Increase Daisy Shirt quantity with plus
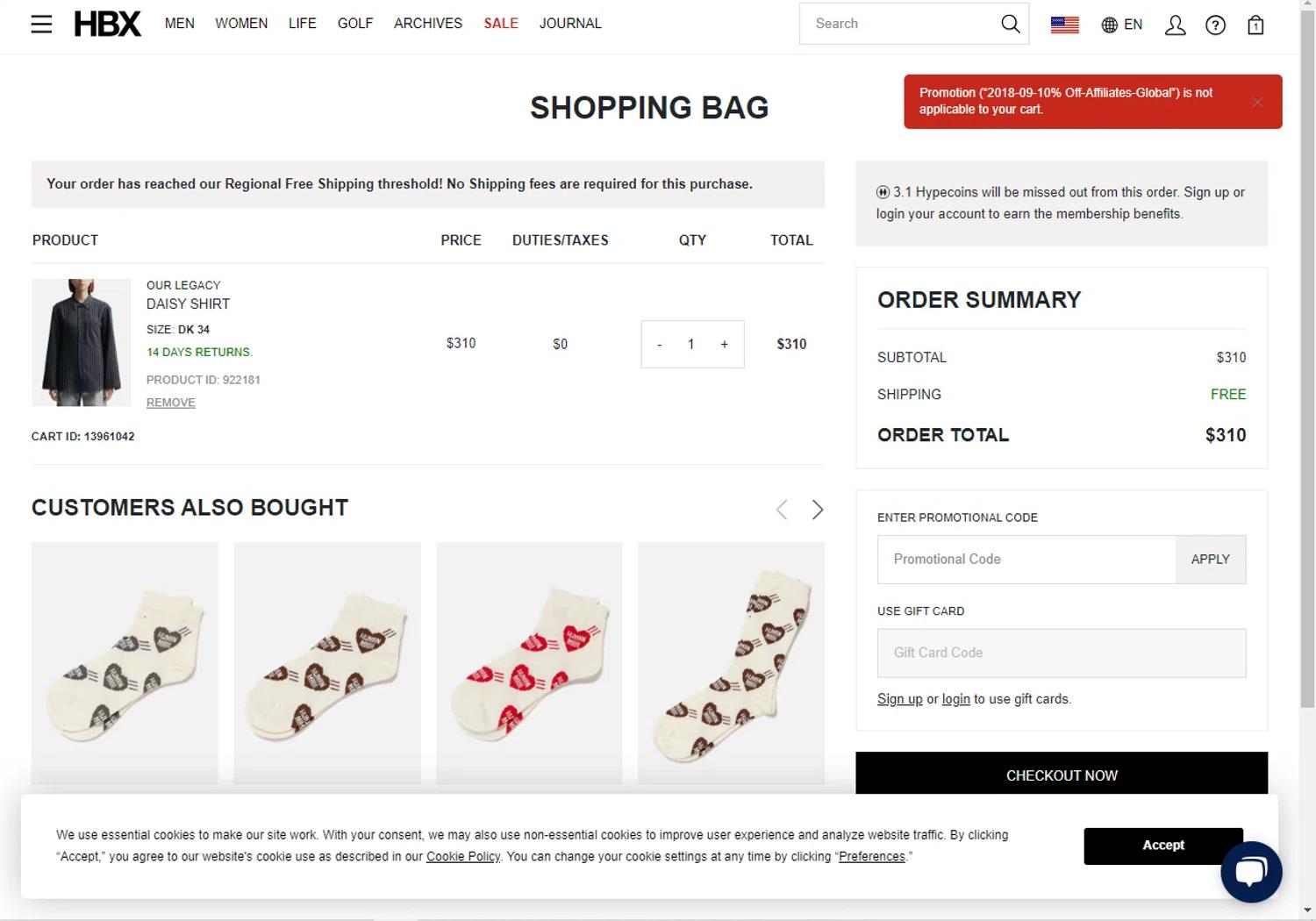1316x921 pixels. tap(724, 345)
